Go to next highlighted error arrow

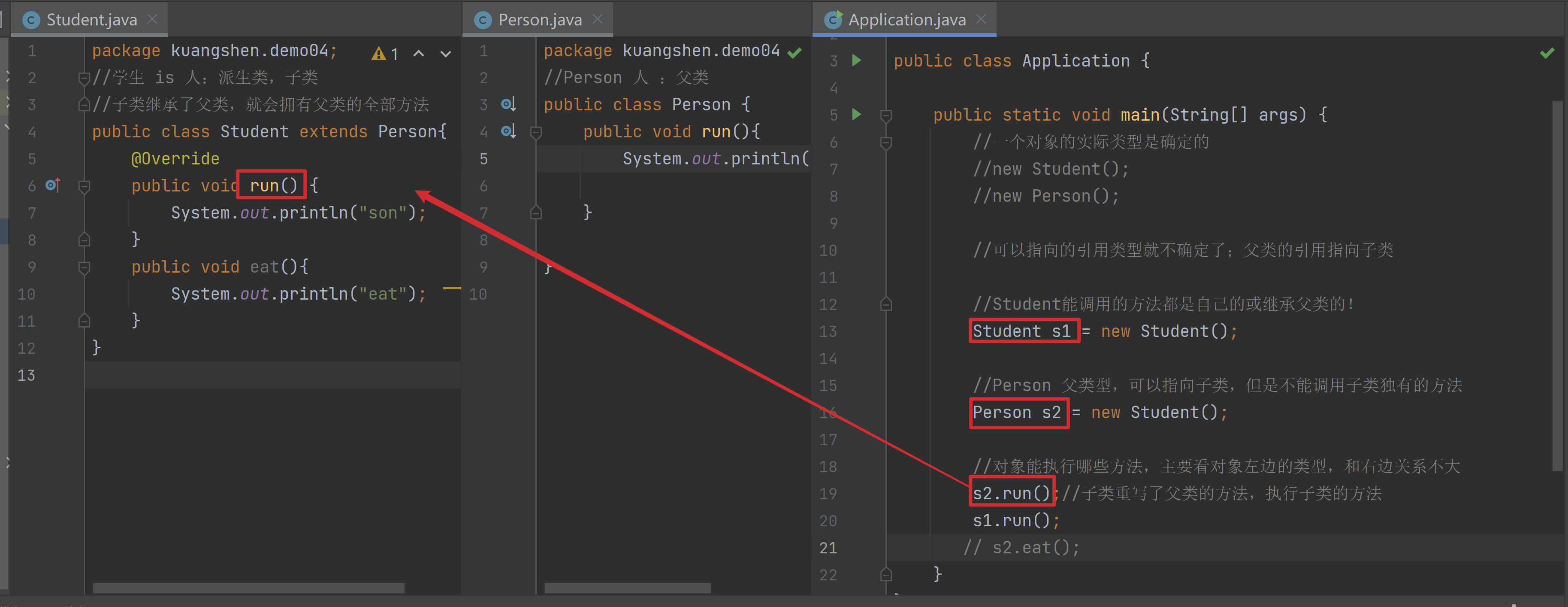[x=446, y=54]
